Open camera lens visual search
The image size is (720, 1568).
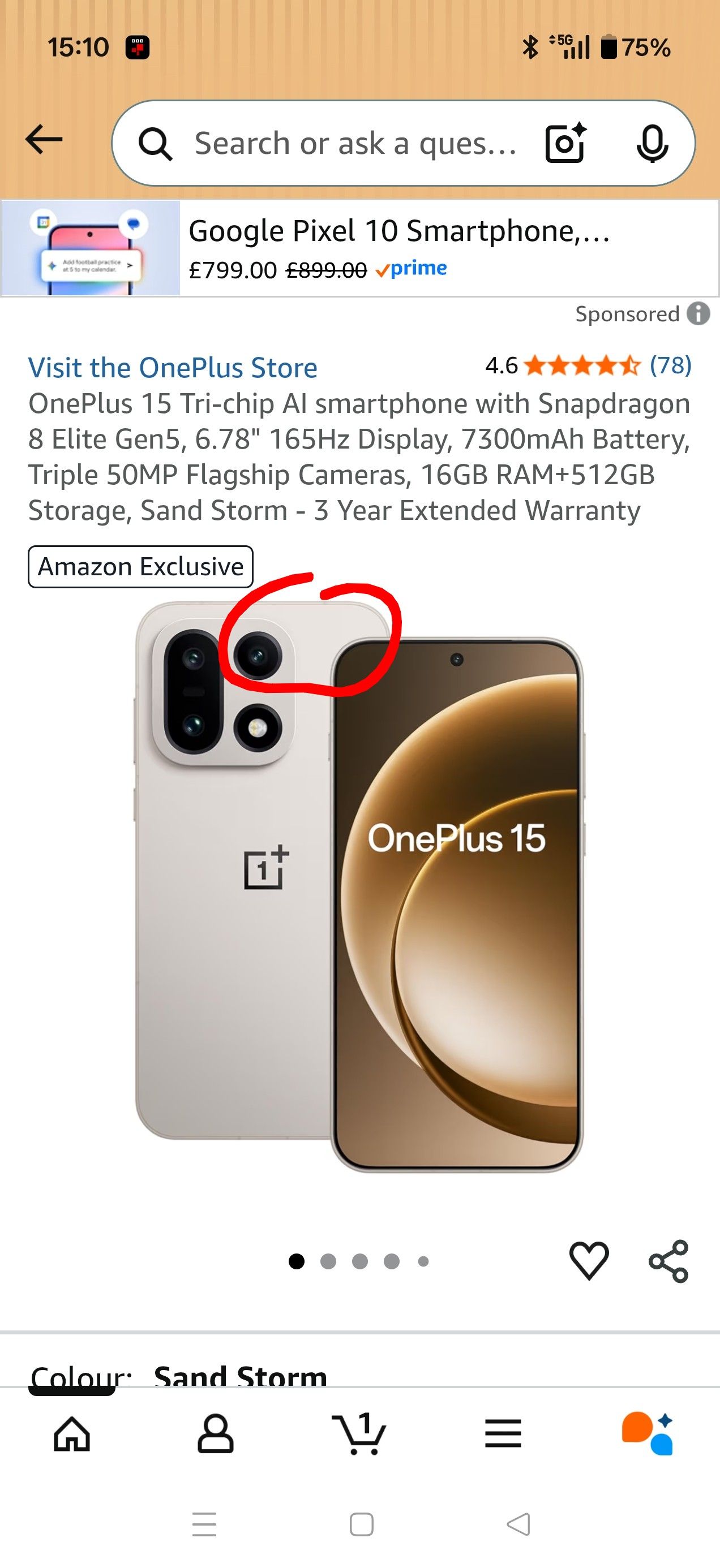pyautogui.click(x=566, y=143)
